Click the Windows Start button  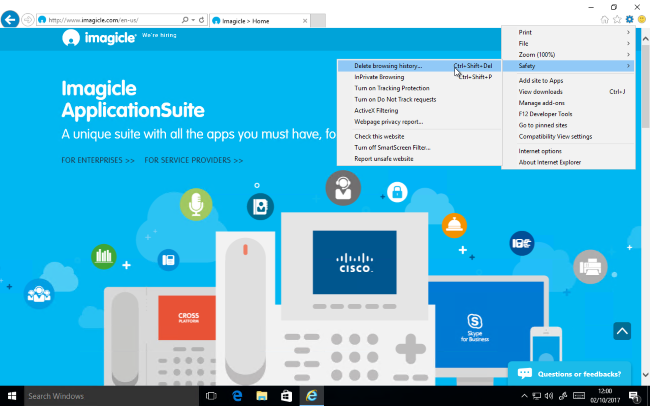point(12,396)
